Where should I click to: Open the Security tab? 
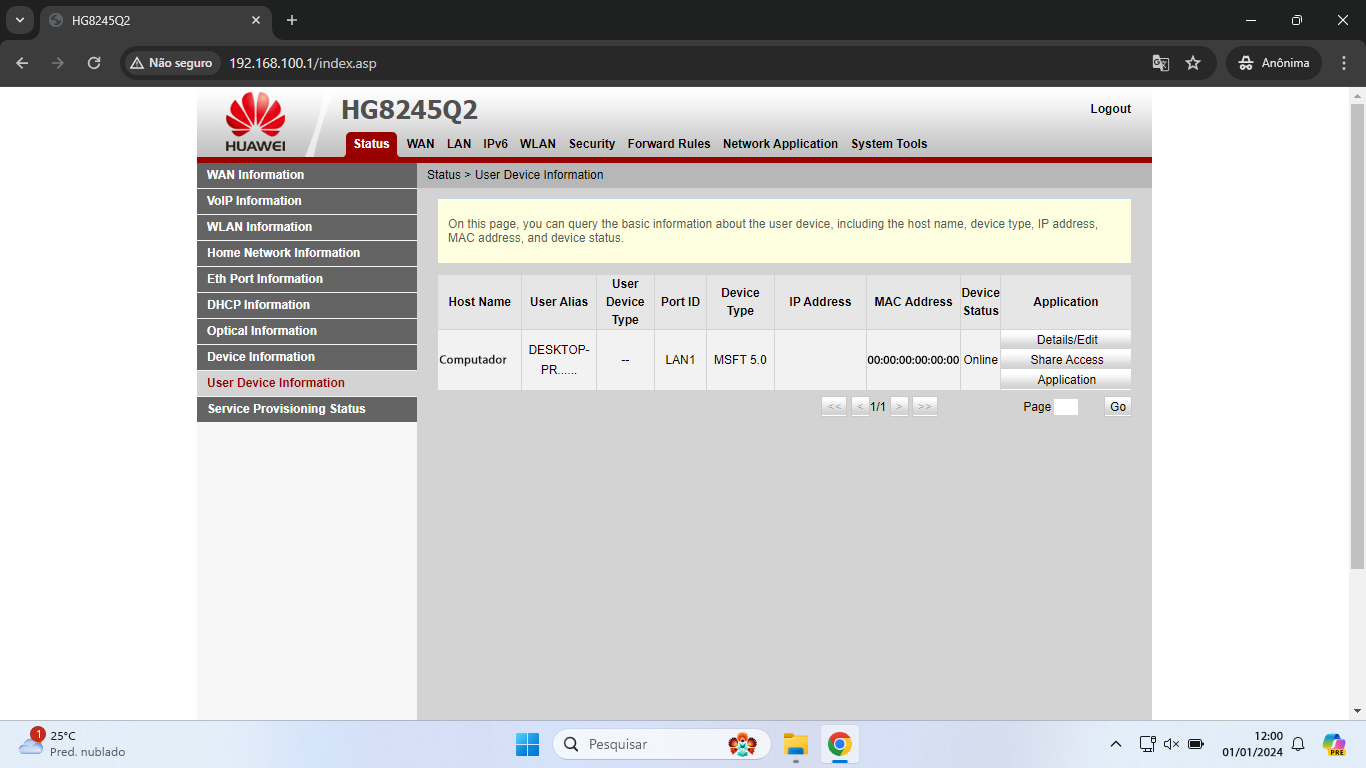coord(592,144)
